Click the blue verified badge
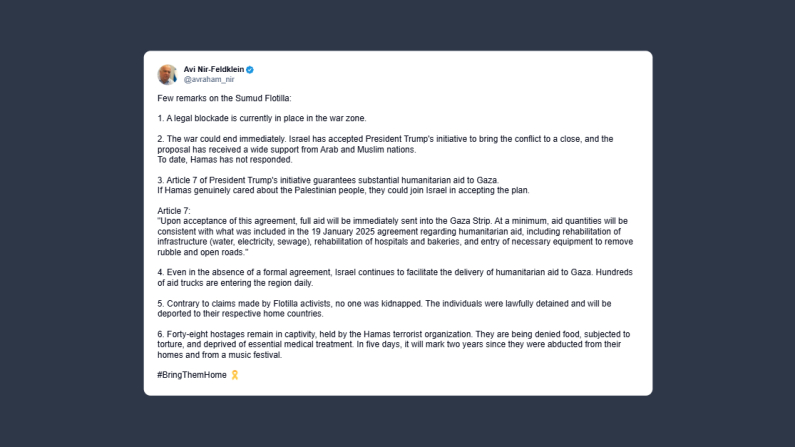 (250, 69)
